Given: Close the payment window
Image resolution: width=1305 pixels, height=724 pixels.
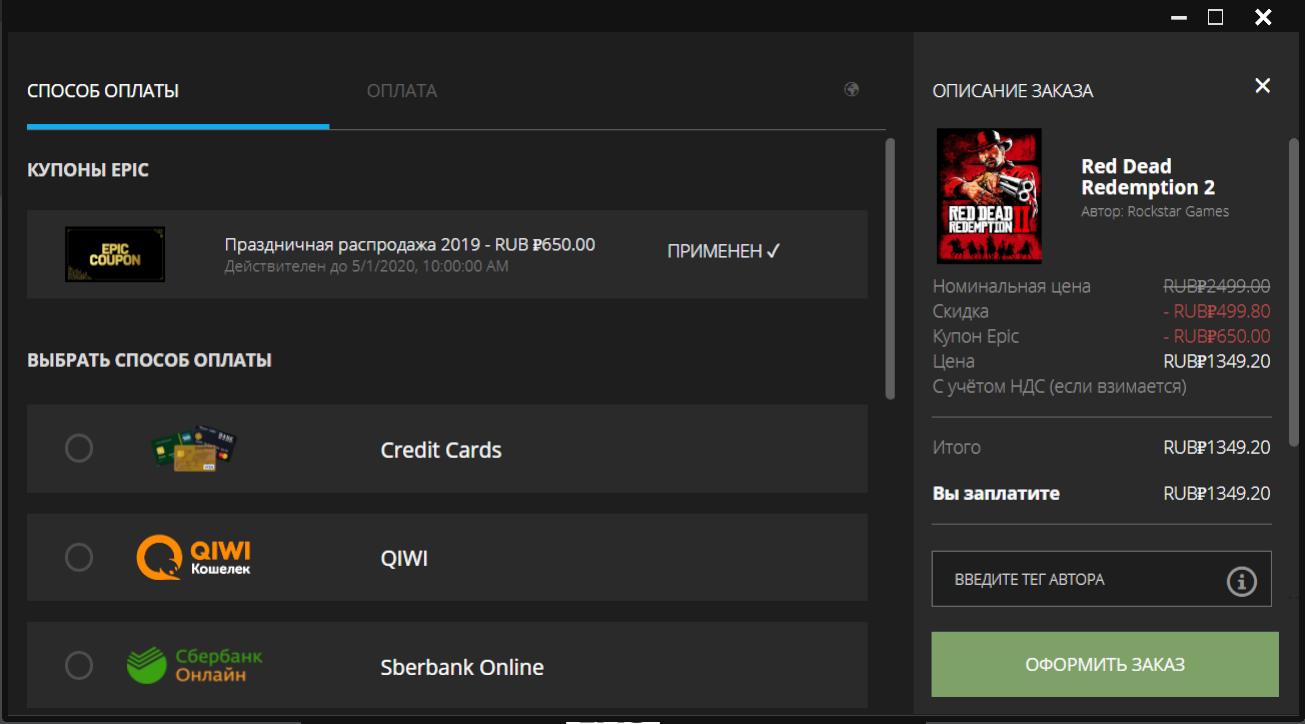Looking at the screenshot, I should click(1263, 17).
